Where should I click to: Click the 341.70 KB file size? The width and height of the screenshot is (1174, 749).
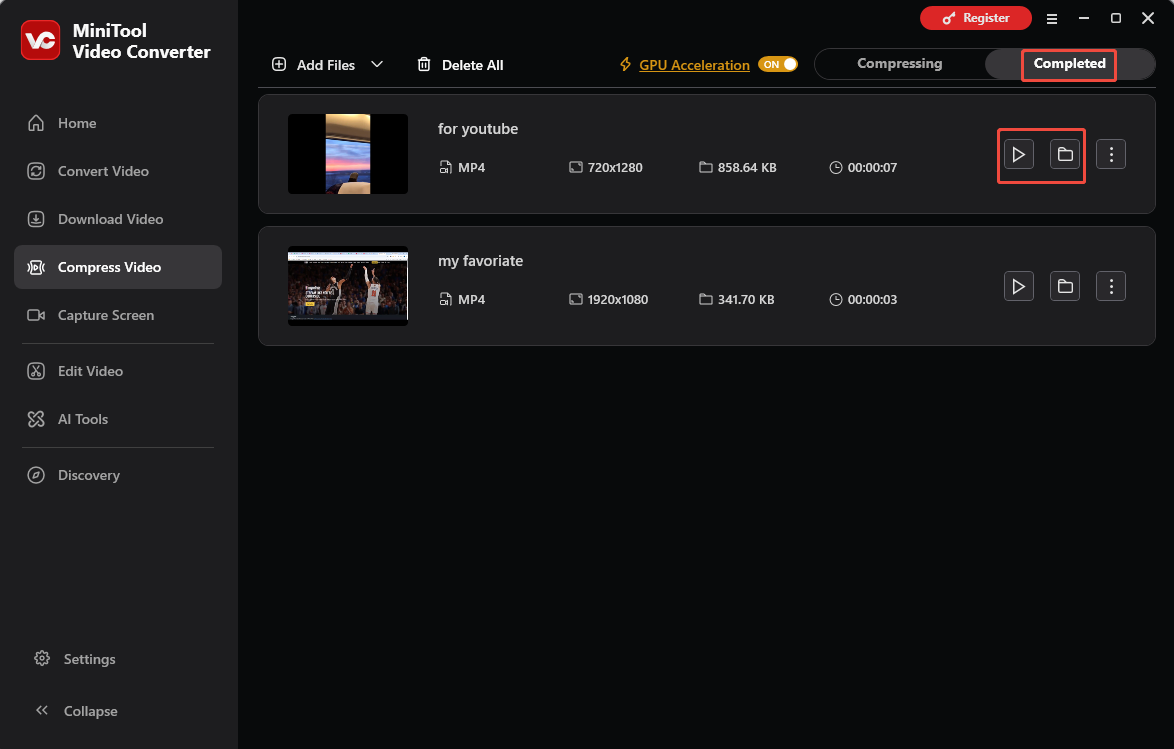(746, 300)
